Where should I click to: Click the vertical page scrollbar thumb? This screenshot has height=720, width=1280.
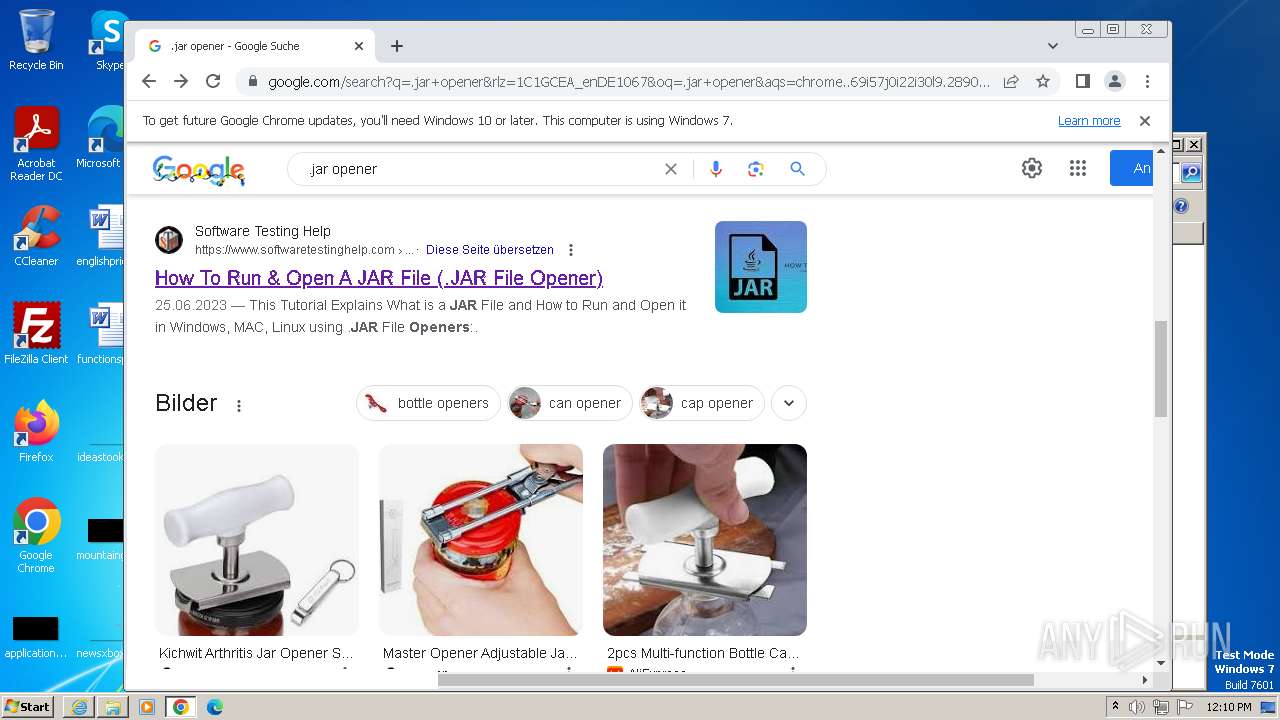(1161, 368)
